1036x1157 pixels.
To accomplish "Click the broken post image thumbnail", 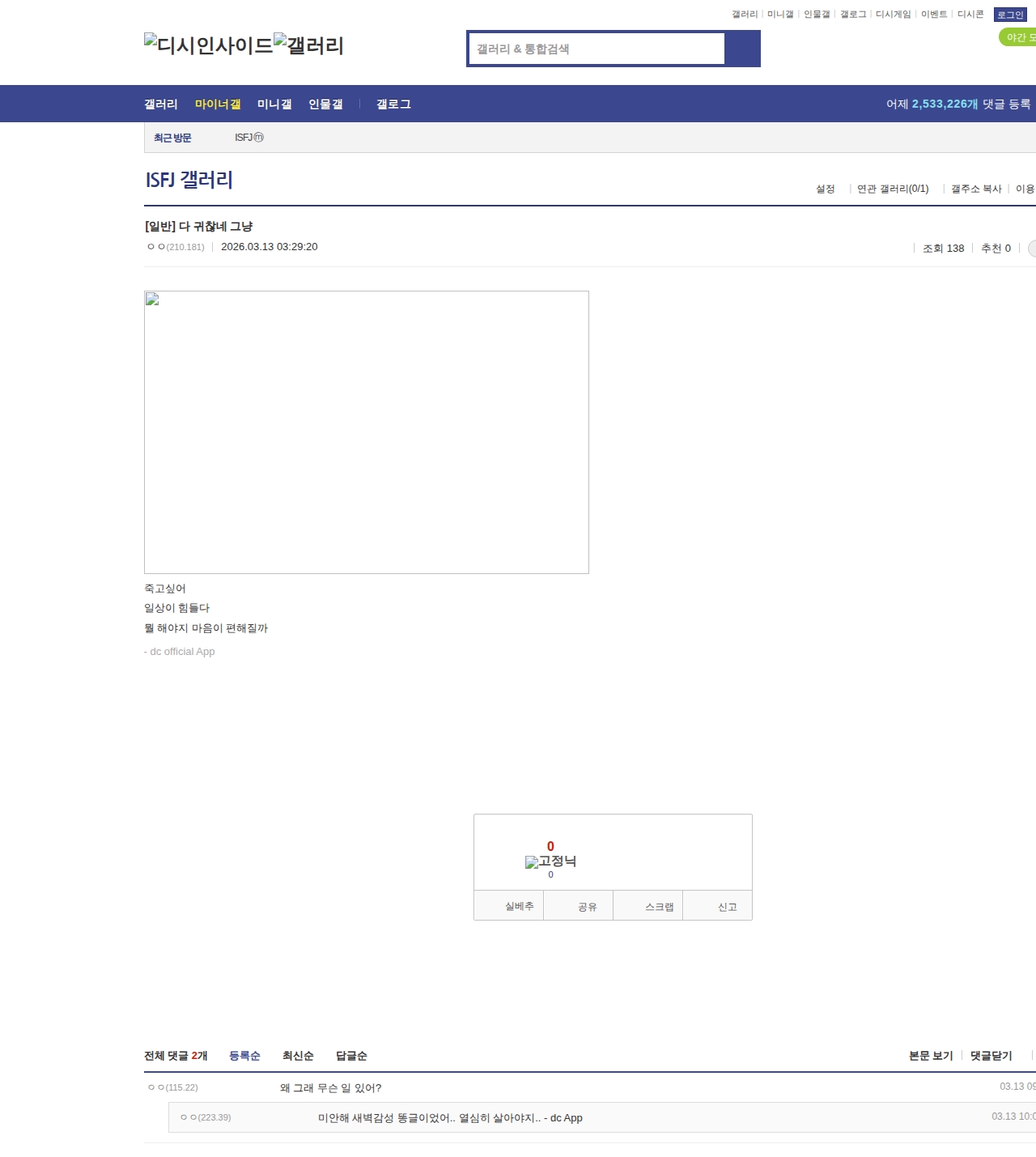I will (366, 432).
